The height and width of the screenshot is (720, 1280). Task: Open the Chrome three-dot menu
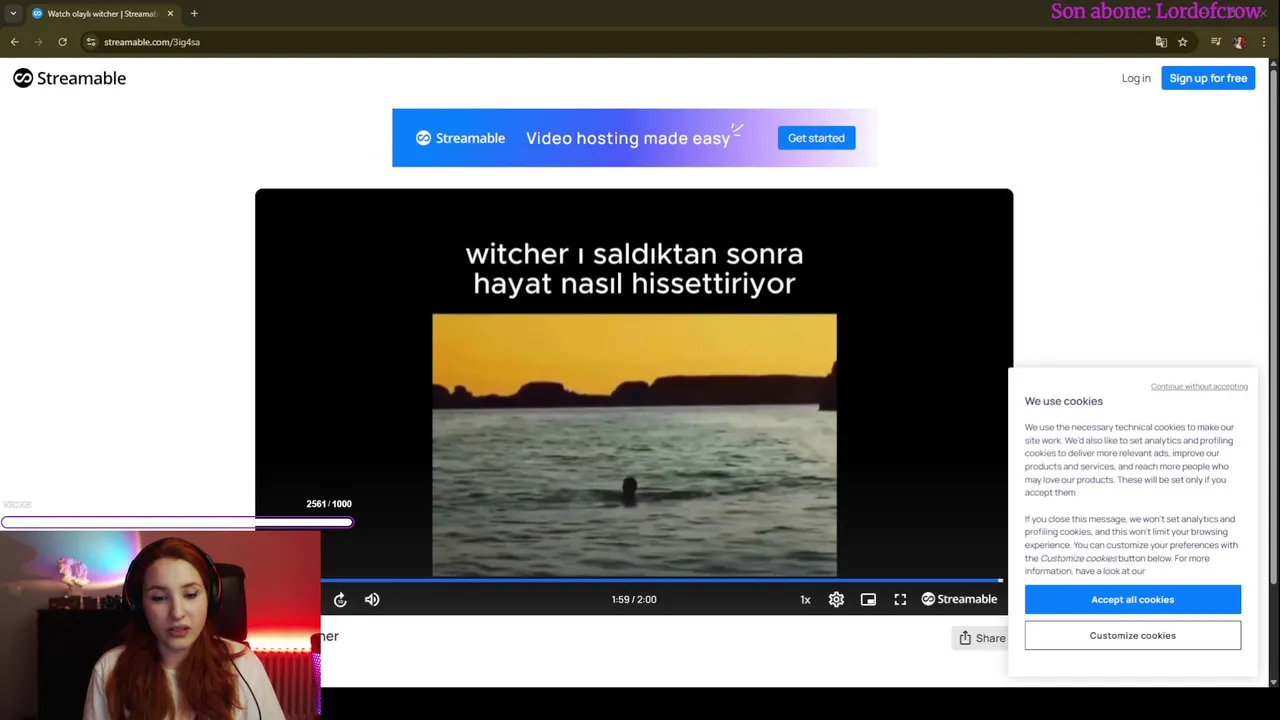[1264, 42]
